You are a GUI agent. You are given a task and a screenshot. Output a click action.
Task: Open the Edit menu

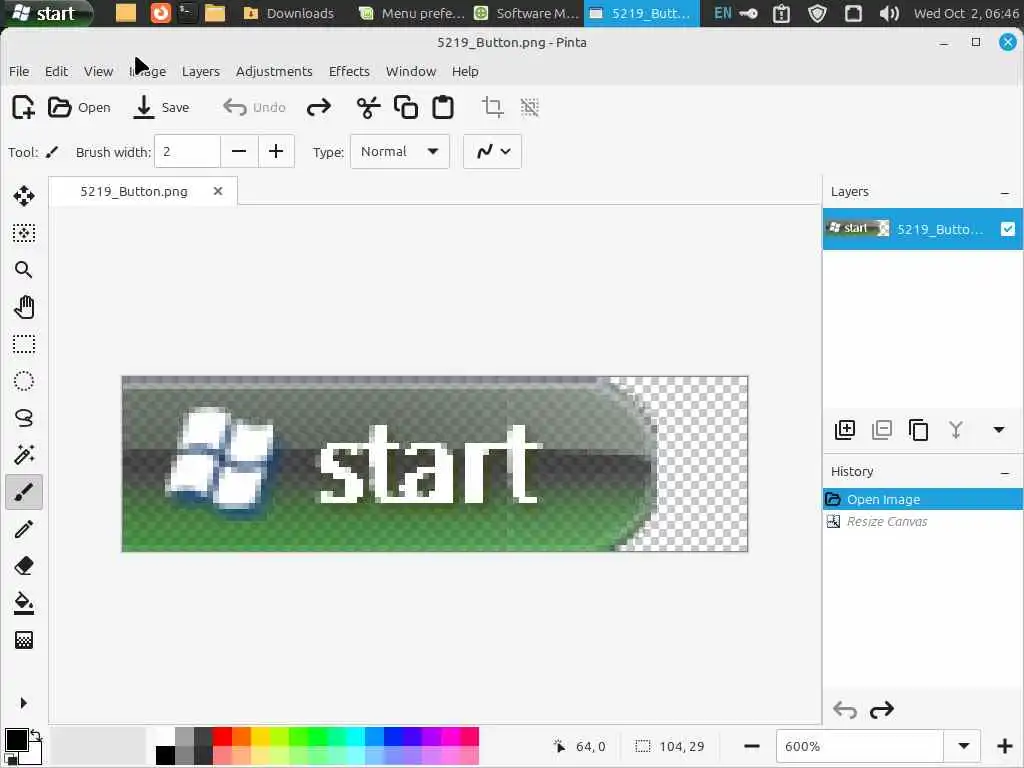click(56, 71)
